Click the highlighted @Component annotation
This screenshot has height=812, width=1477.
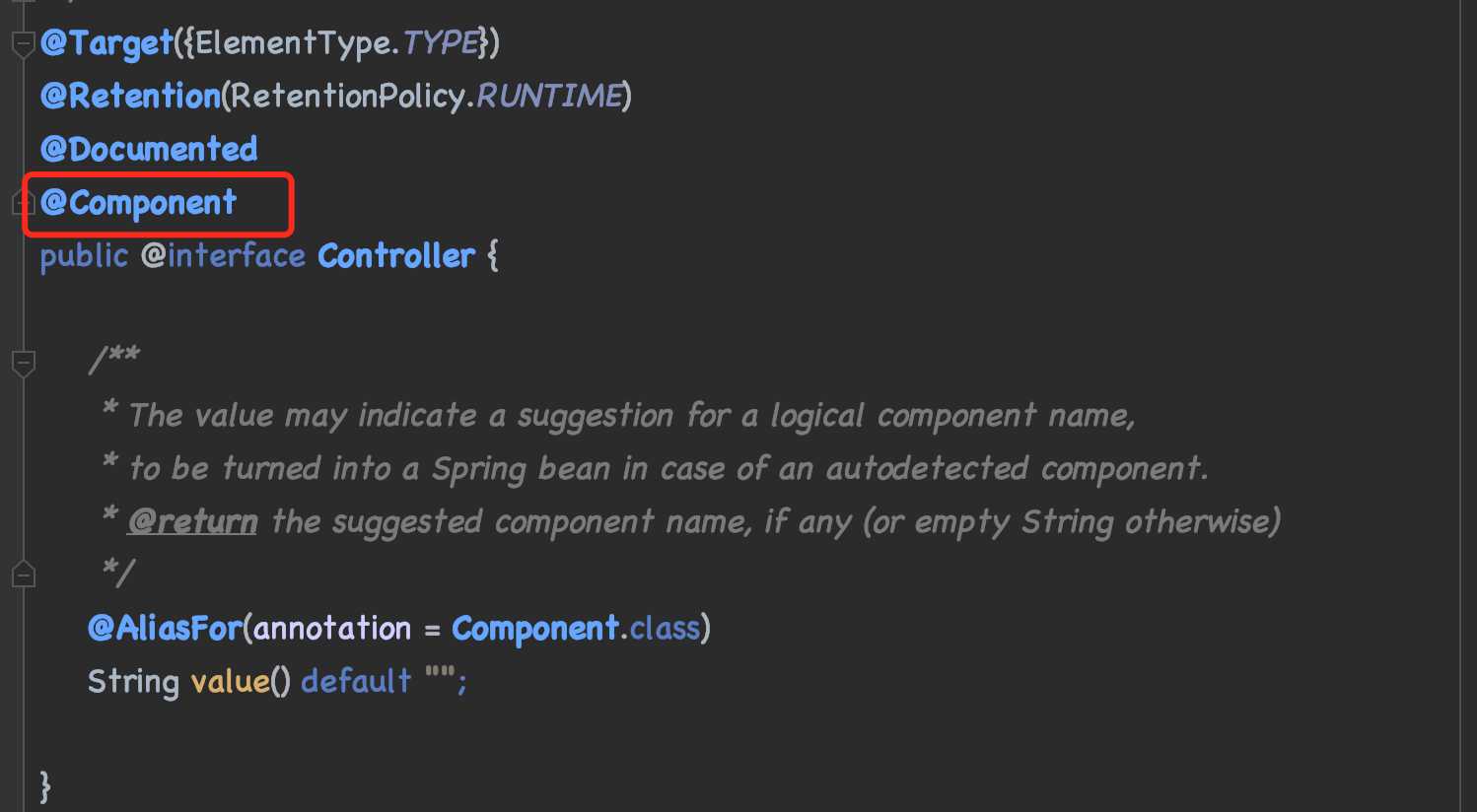[139, 203]
